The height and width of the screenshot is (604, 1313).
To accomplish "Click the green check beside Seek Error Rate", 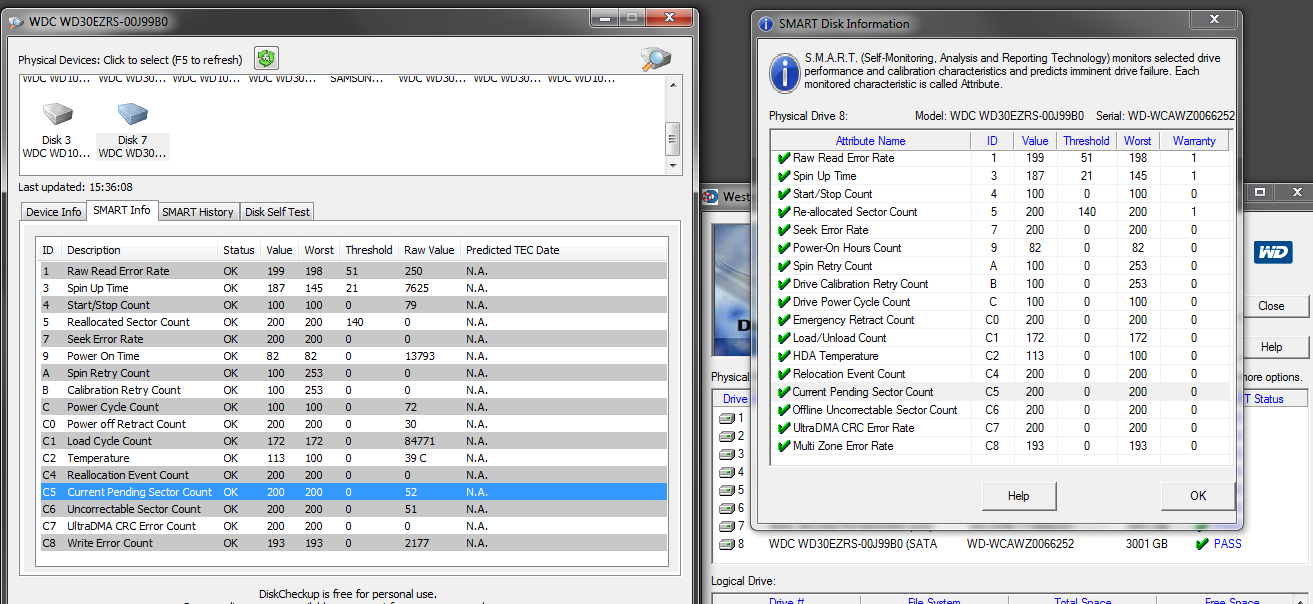I will point(783,230).
